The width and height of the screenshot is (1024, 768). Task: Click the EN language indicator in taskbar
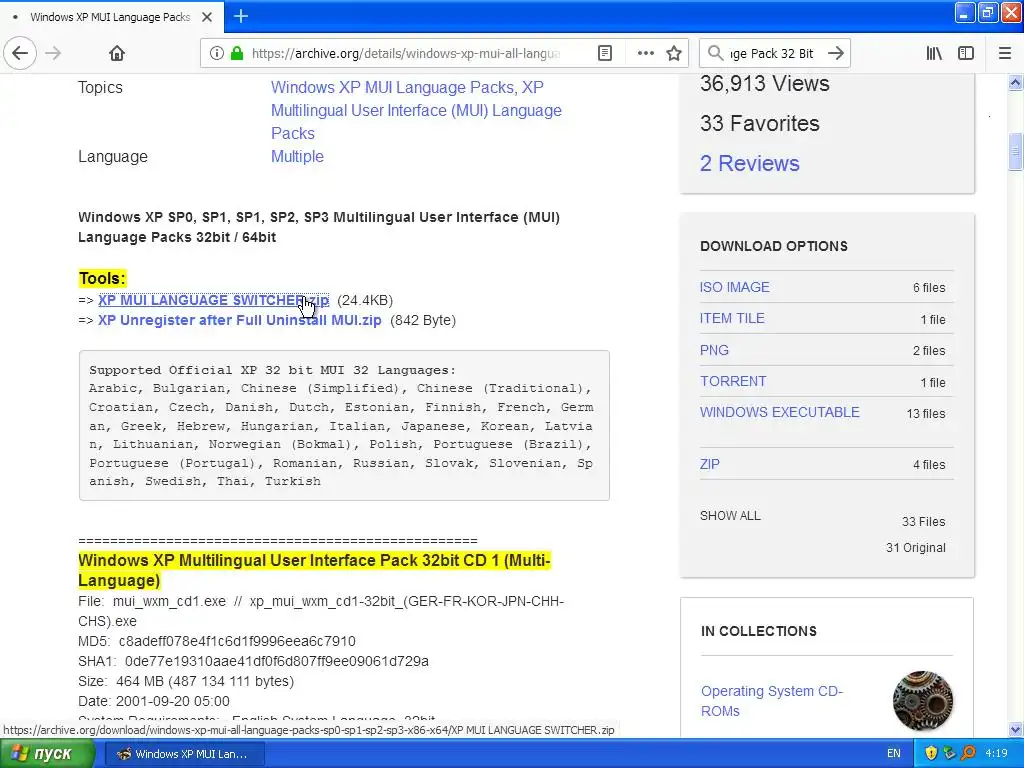pyautogui.click(x=893, y=754)
